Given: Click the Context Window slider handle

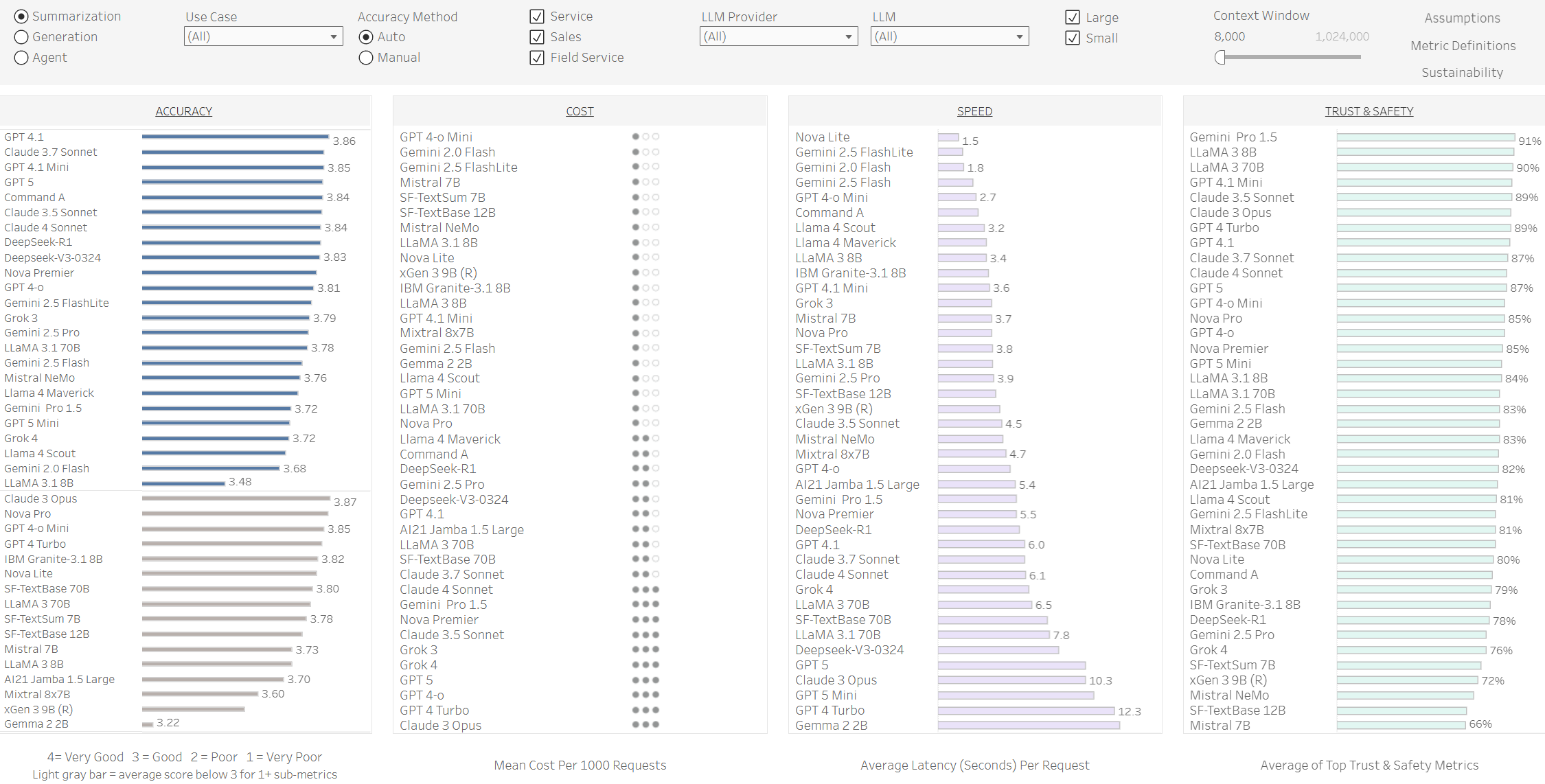Looking at the screenshot, I should tap(1220, 58).
